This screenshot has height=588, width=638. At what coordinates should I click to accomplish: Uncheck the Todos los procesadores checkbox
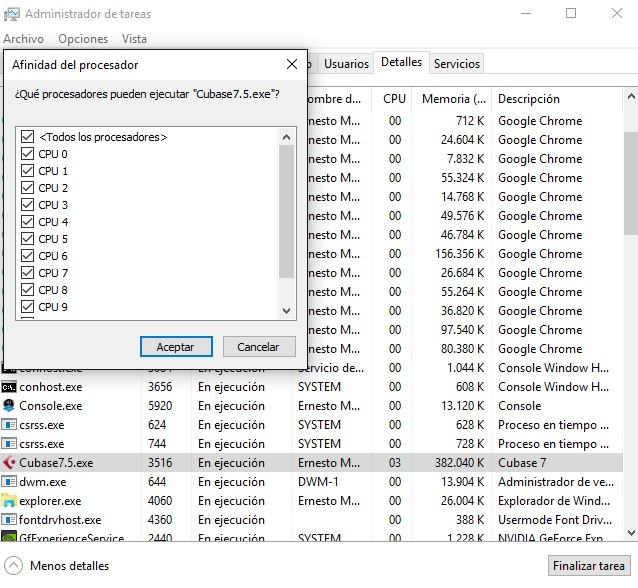(28, 137)
